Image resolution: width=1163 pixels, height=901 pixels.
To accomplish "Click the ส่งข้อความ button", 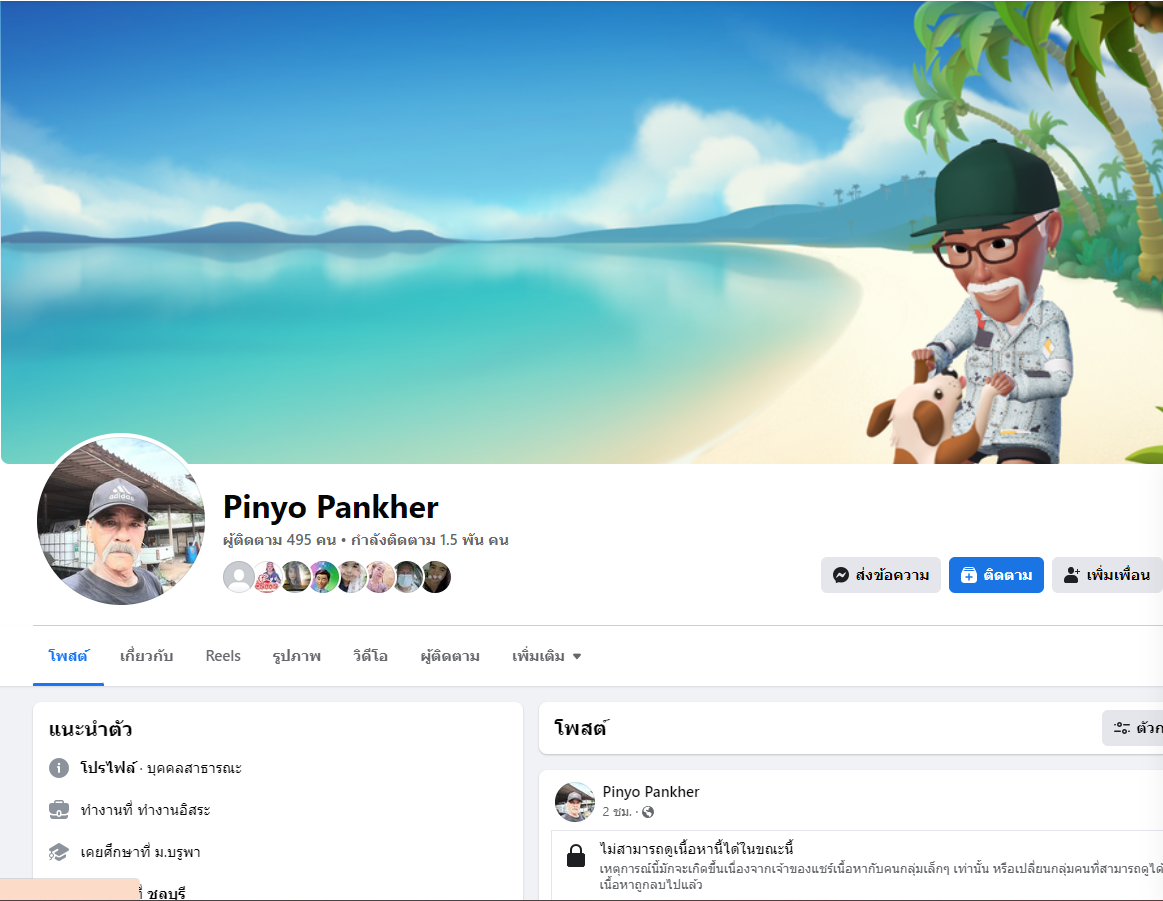I will click(x=880, y=575).
